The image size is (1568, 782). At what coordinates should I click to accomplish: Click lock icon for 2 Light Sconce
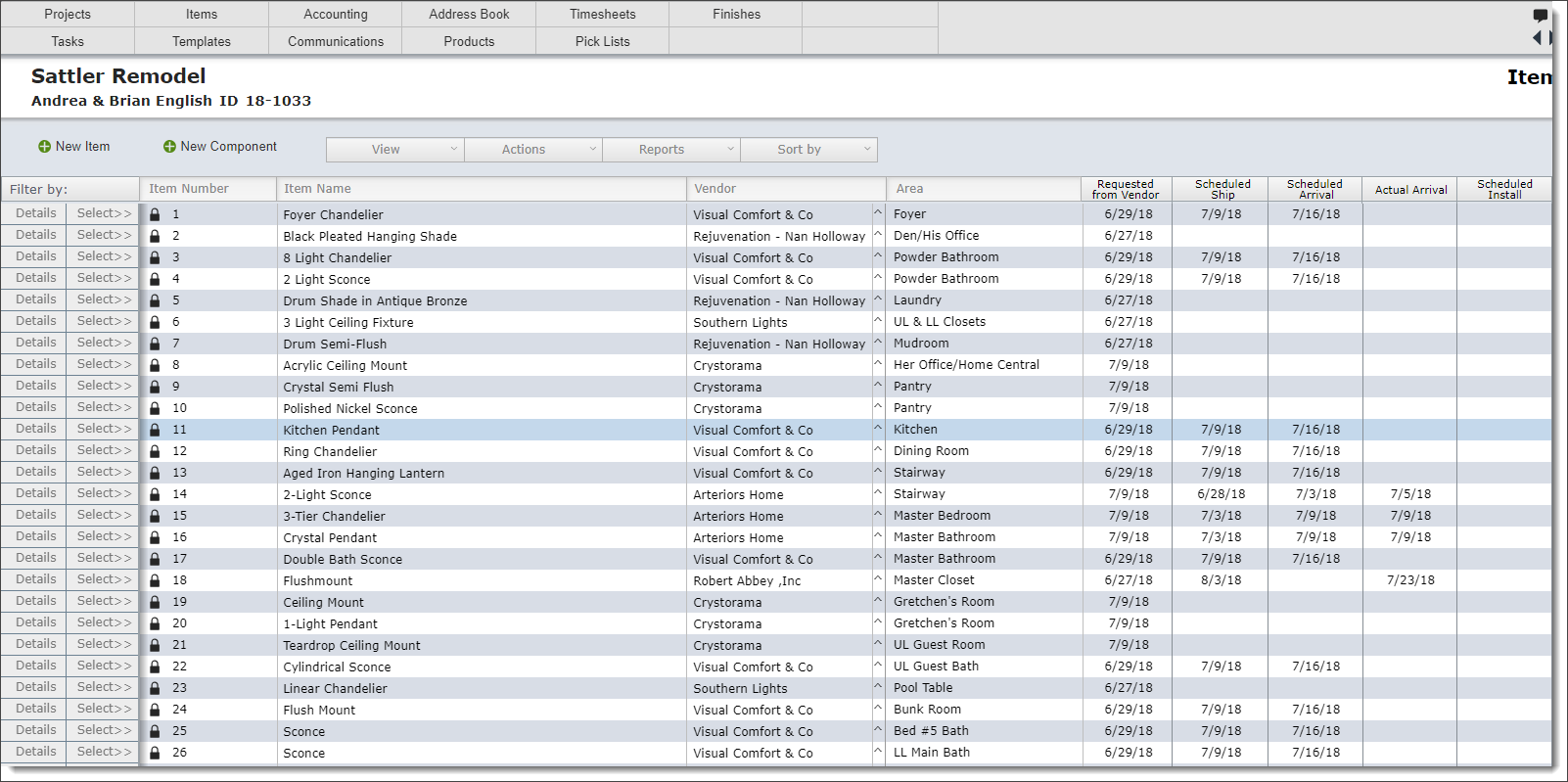pyautogui.click(x=155, y=279)
